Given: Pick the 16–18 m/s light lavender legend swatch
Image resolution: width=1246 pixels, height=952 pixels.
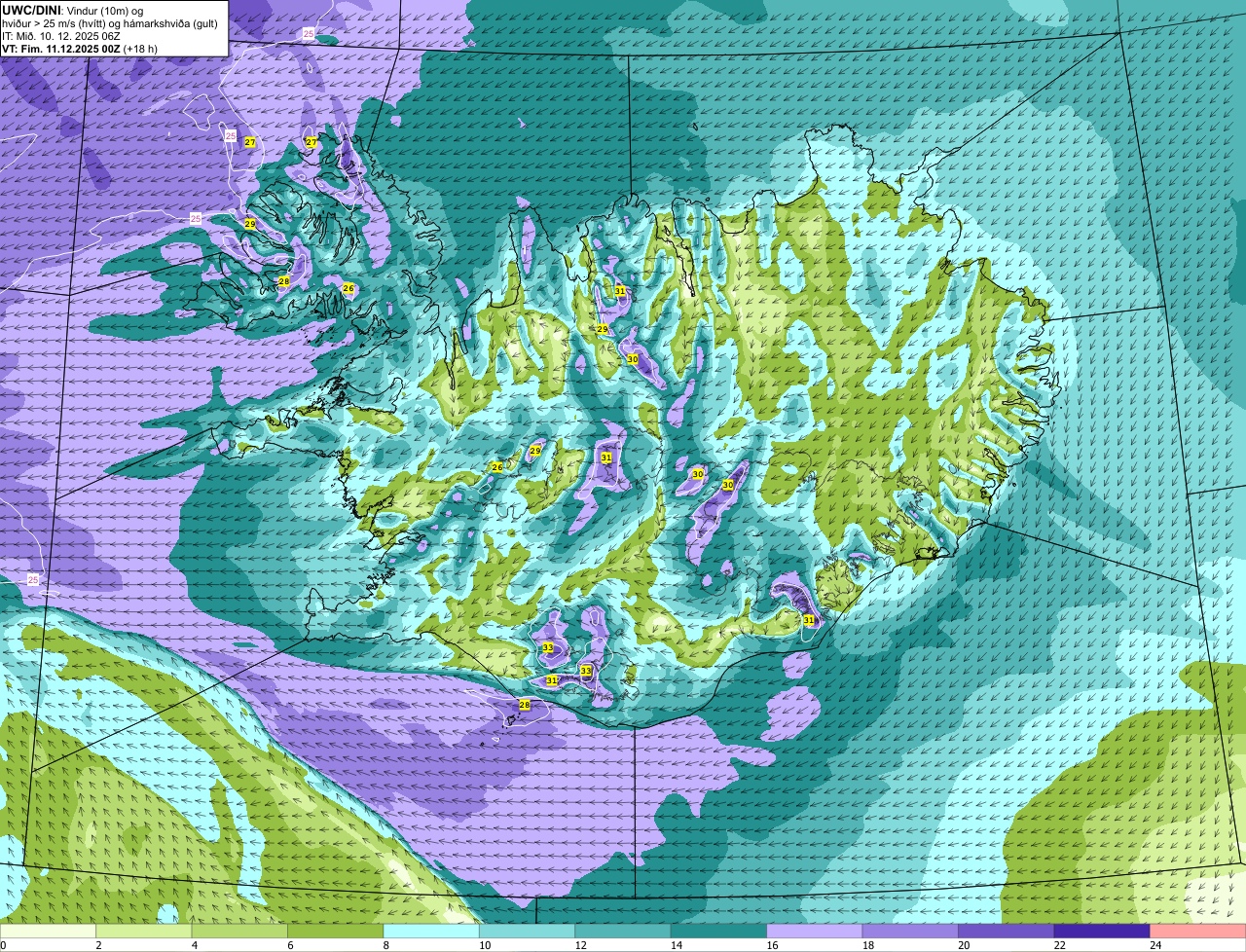Looking at the screenshot, I should point(815,932).
